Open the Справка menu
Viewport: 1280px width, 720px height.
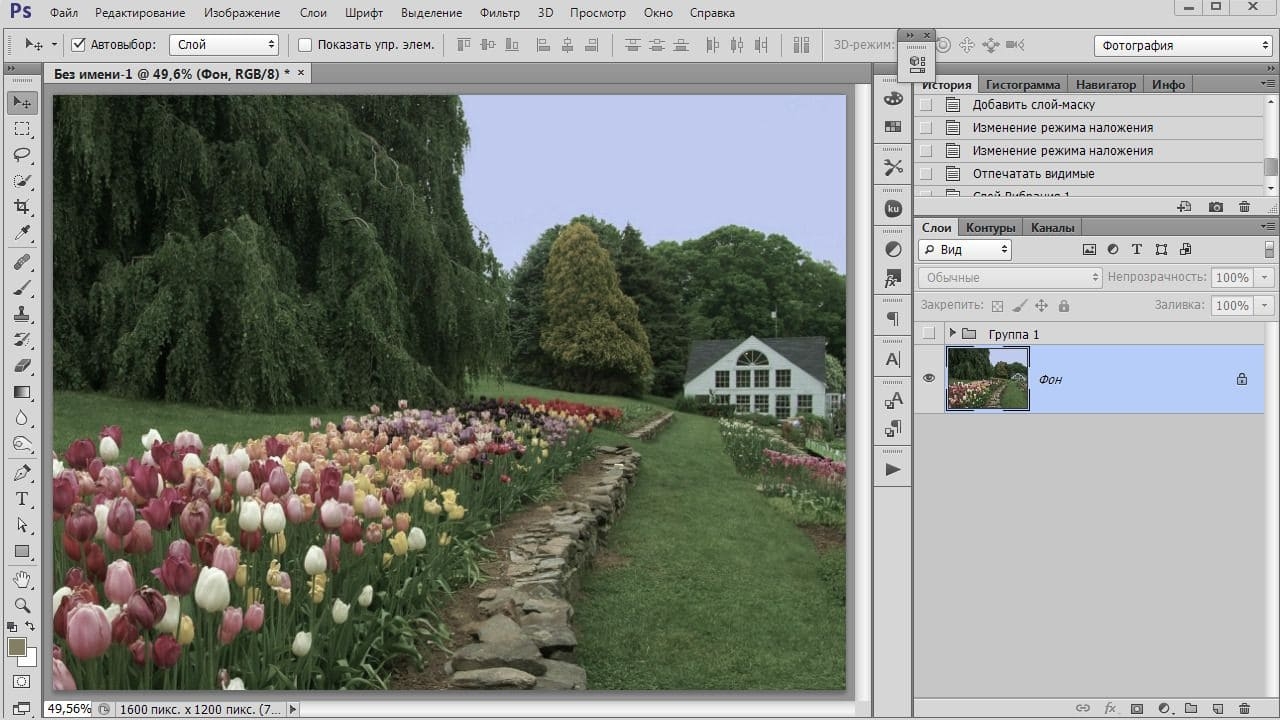pos(712,13)
